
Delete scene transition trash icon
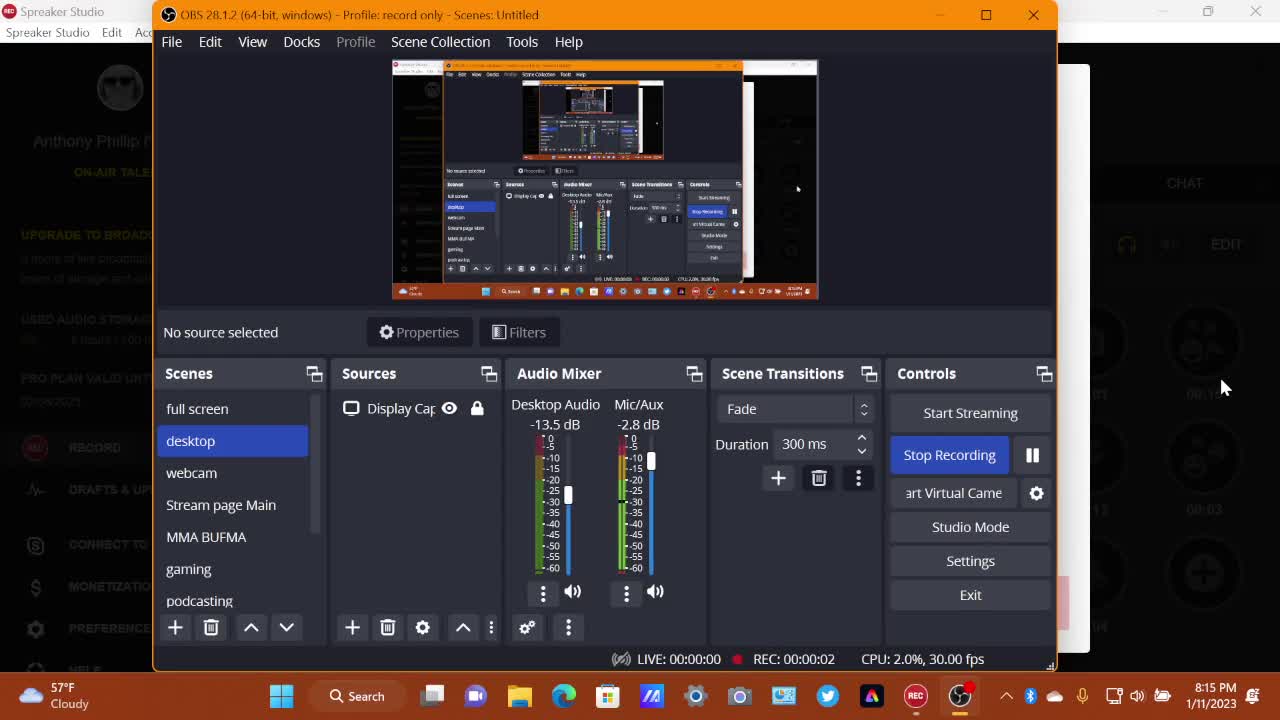coord(819,478)
